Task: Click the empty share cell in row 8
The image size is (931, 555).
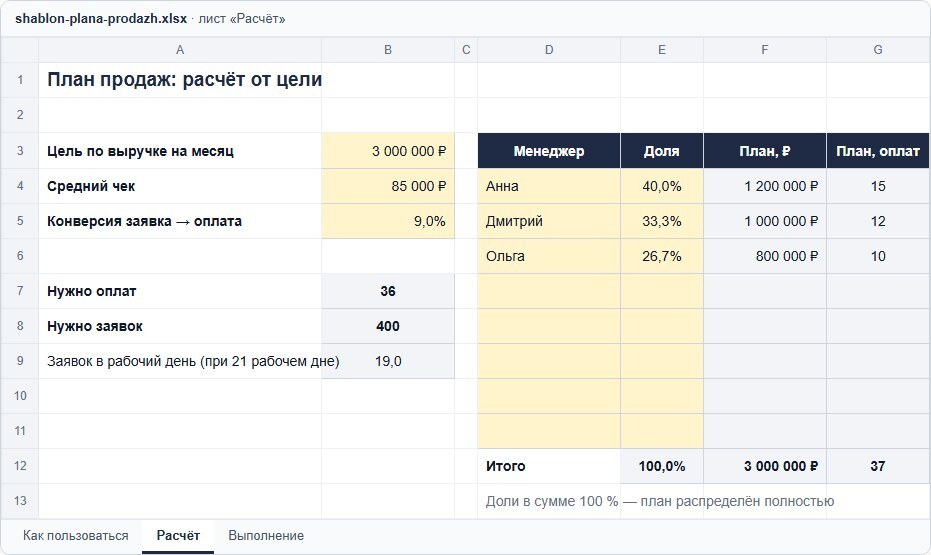Action: tap(662, 326)
